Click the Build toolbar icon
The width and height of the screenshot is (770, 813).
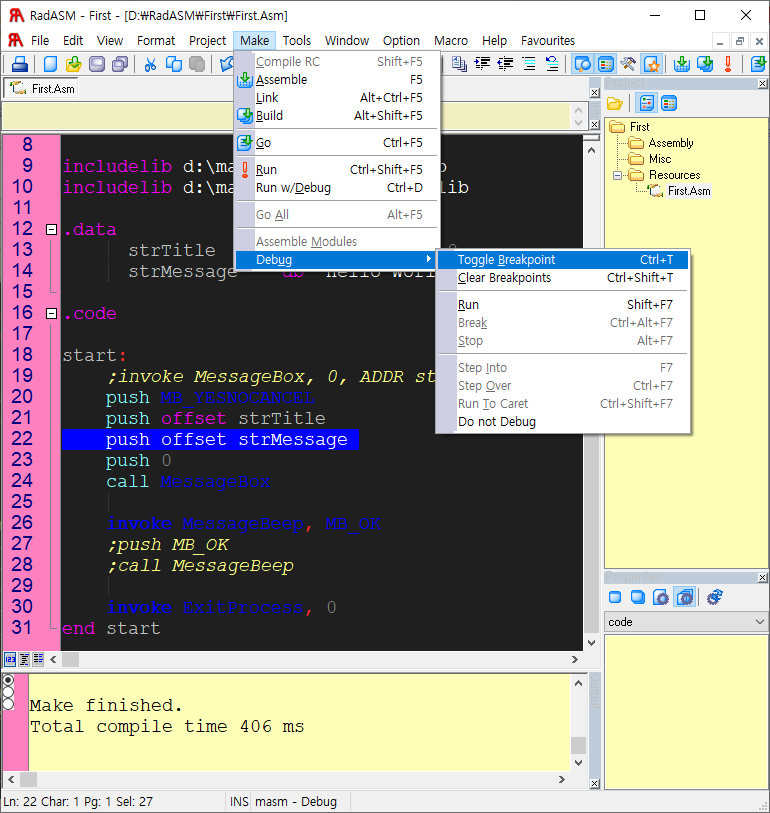point(705,64)
